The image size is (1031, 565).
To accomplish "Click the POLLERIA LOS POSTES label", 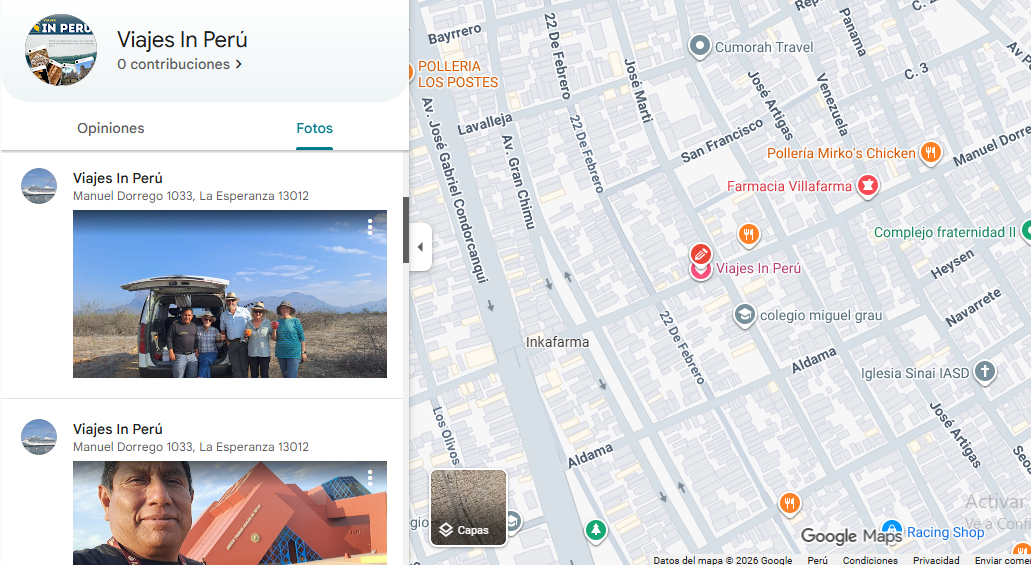I will 458,74.
